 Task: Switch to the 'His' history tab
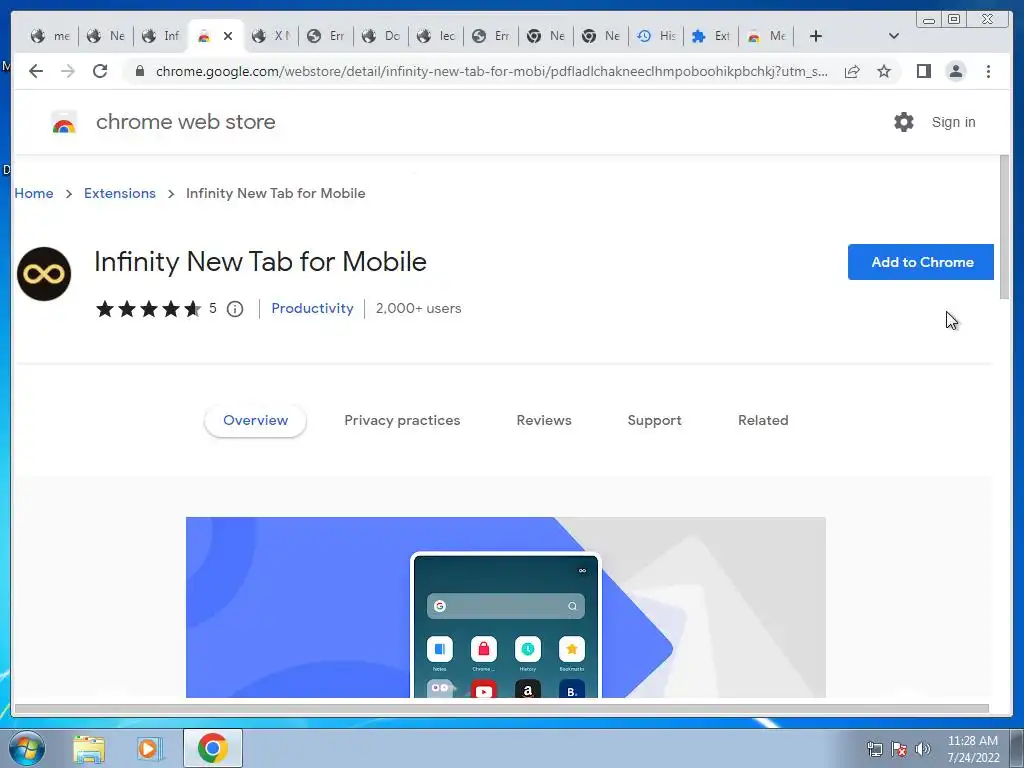(x=656, y=36)
